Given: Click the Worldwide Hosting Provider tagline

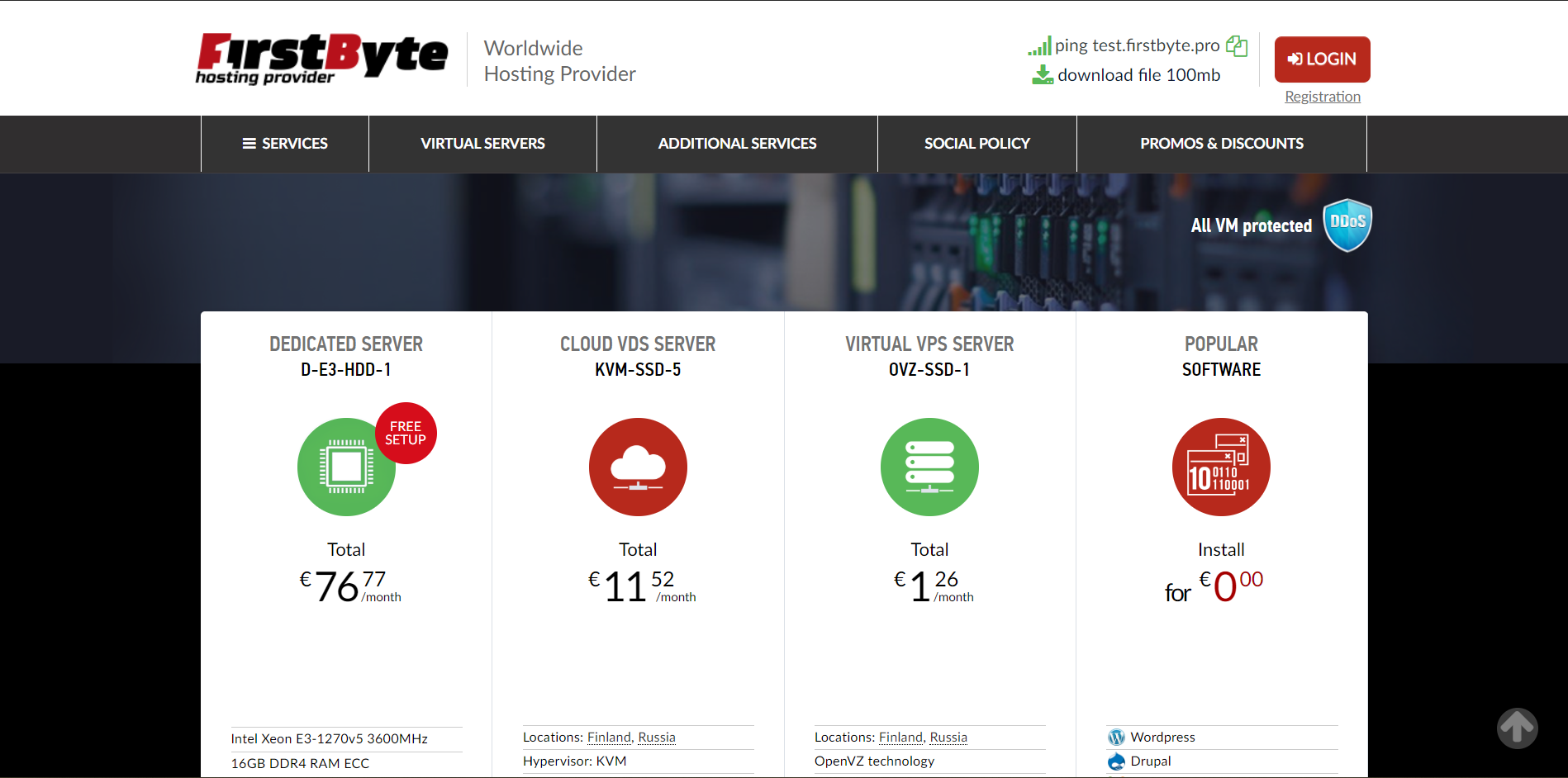Looking at the screenshot, I should click(x=559, y=61).
